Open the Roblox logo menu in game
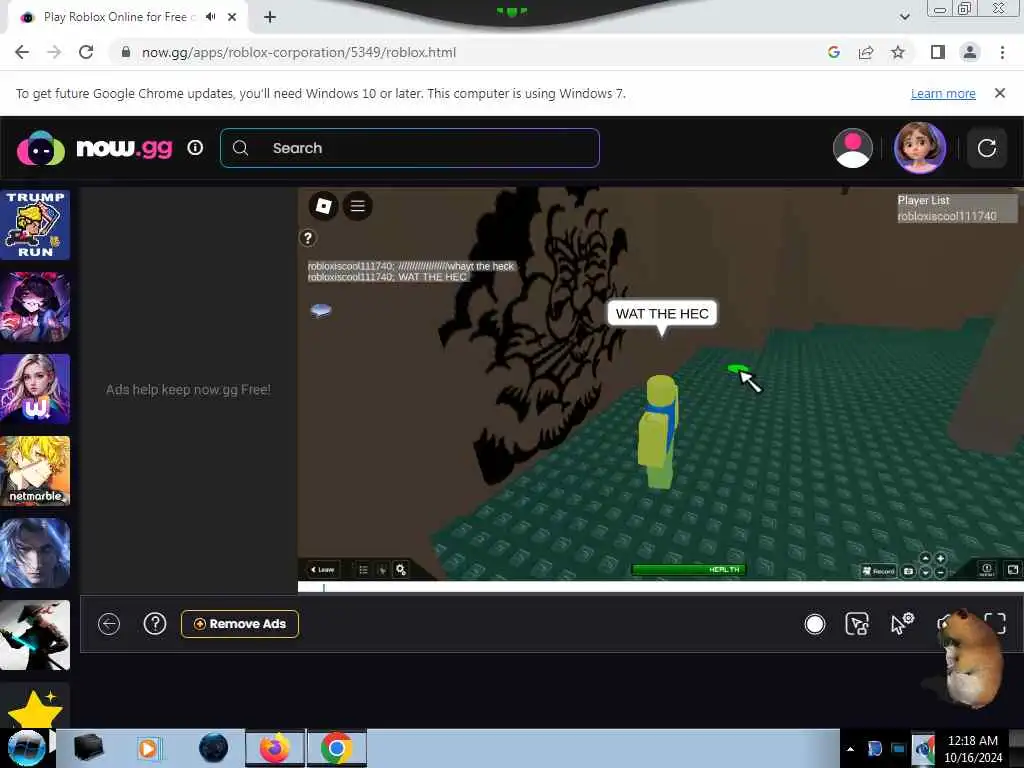Viewport: 1024px width, 768px height. [x=323, y=206]
